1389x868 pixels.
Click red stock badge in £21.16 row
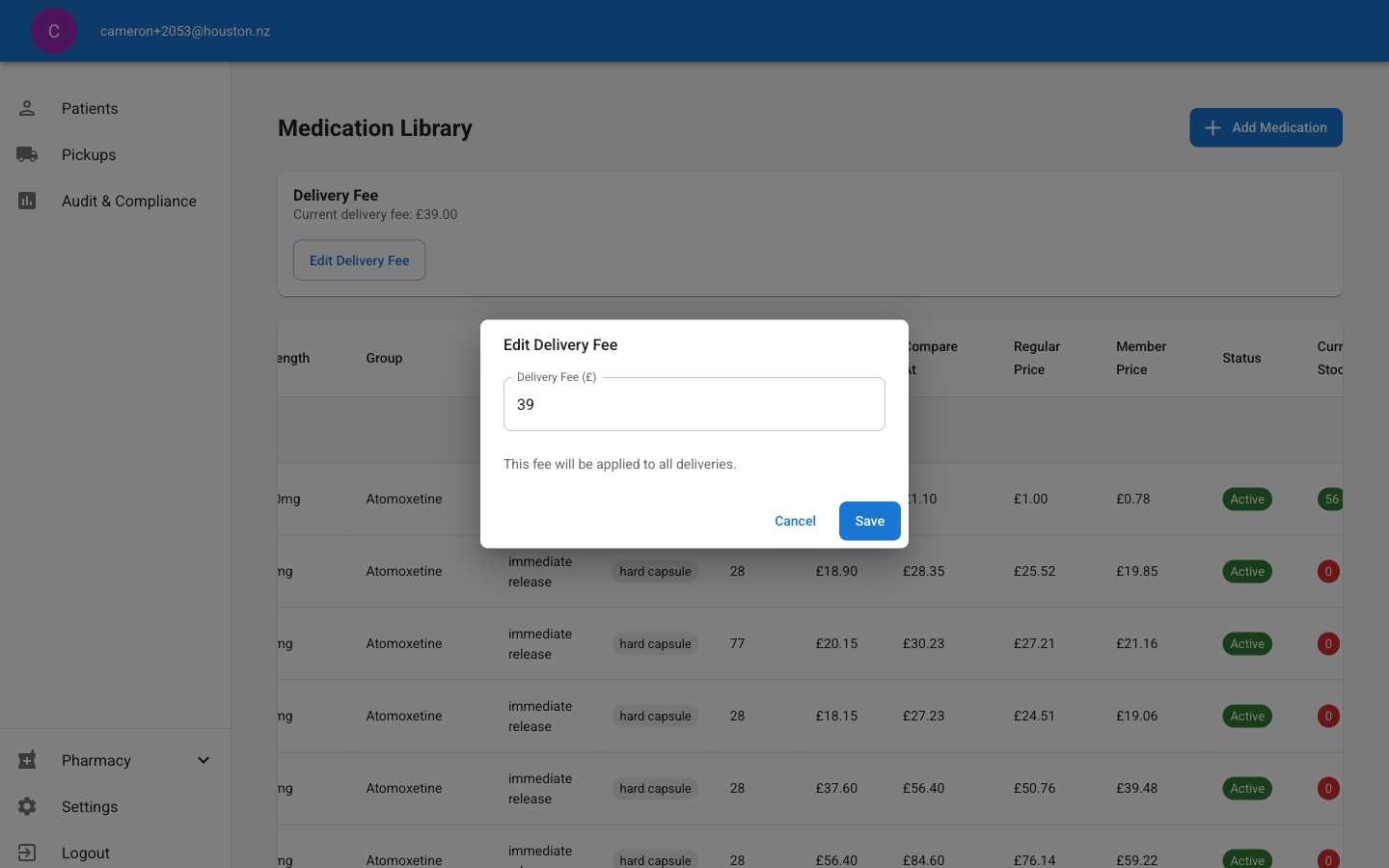tap(1328, 643)
